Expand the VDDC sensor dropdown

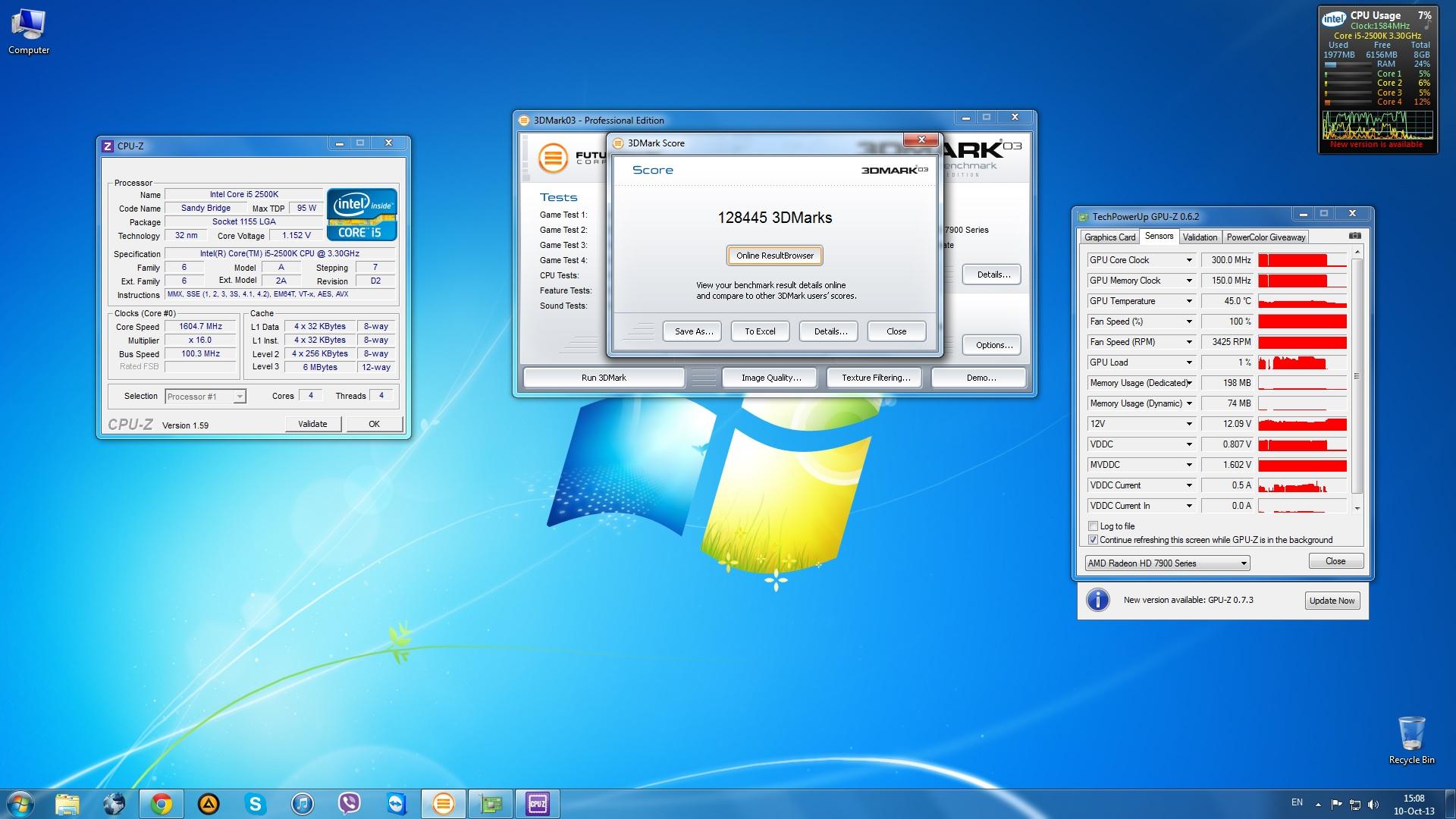click(x=1189, y=444)
